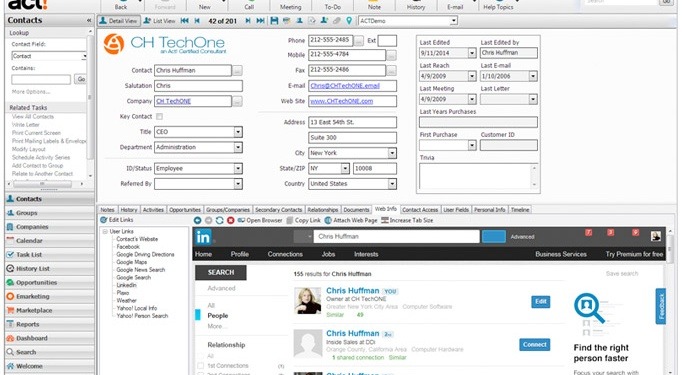This screenshot has width=682, height=375.
Task: Expand the Title dropdown showing CEO
Action: tap(238, 132)
